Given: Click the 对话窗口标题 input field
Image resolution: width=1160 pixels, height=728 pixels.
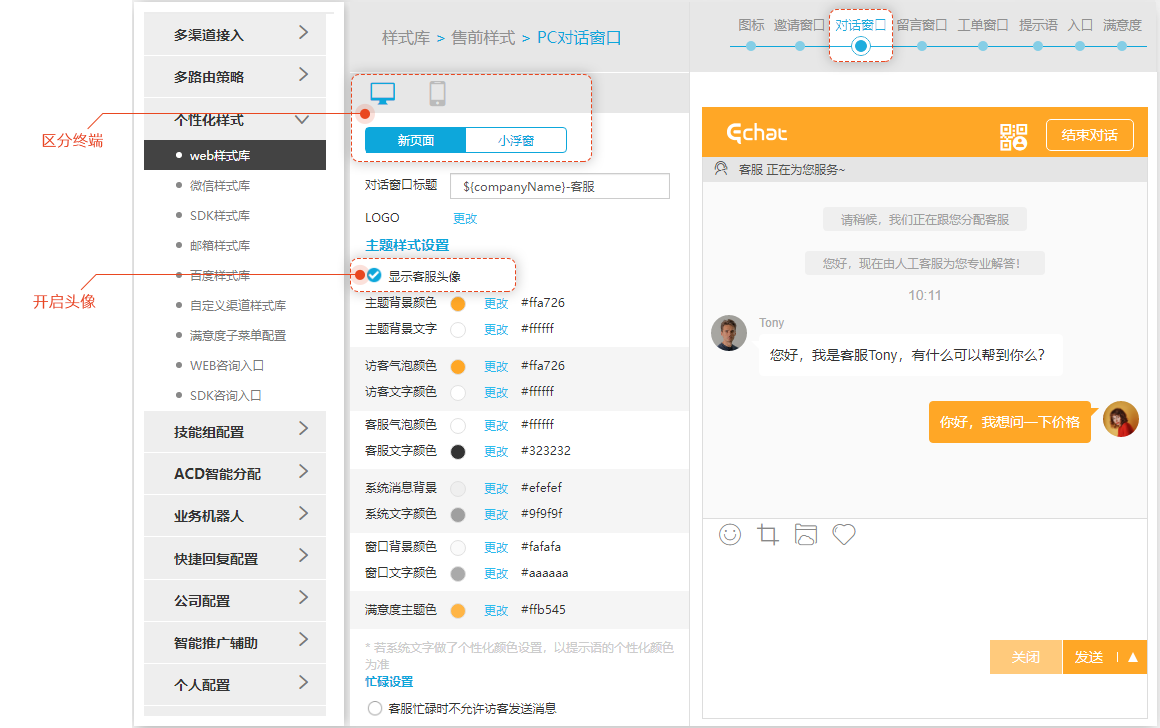Looking at the screenshot, I should coord(560,187).
